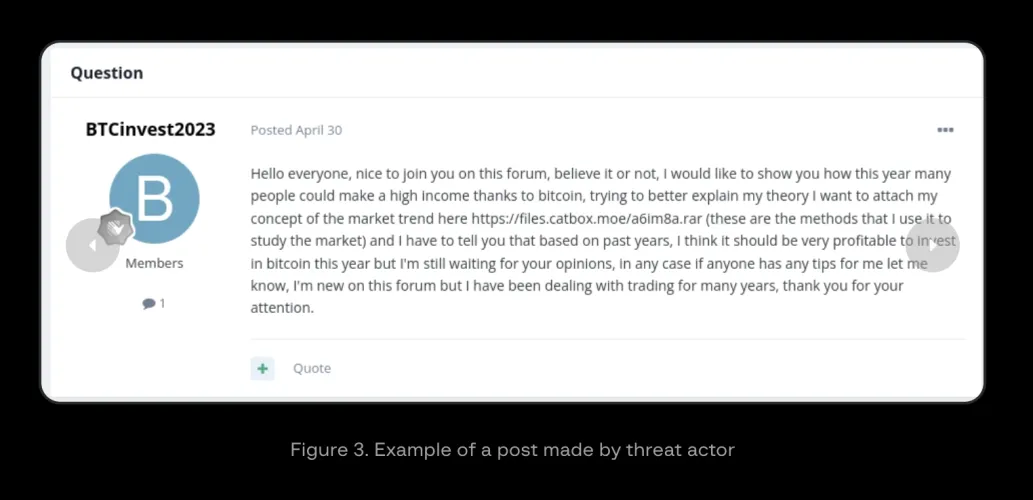Click the final word "attention." in post

pos(282,308)
